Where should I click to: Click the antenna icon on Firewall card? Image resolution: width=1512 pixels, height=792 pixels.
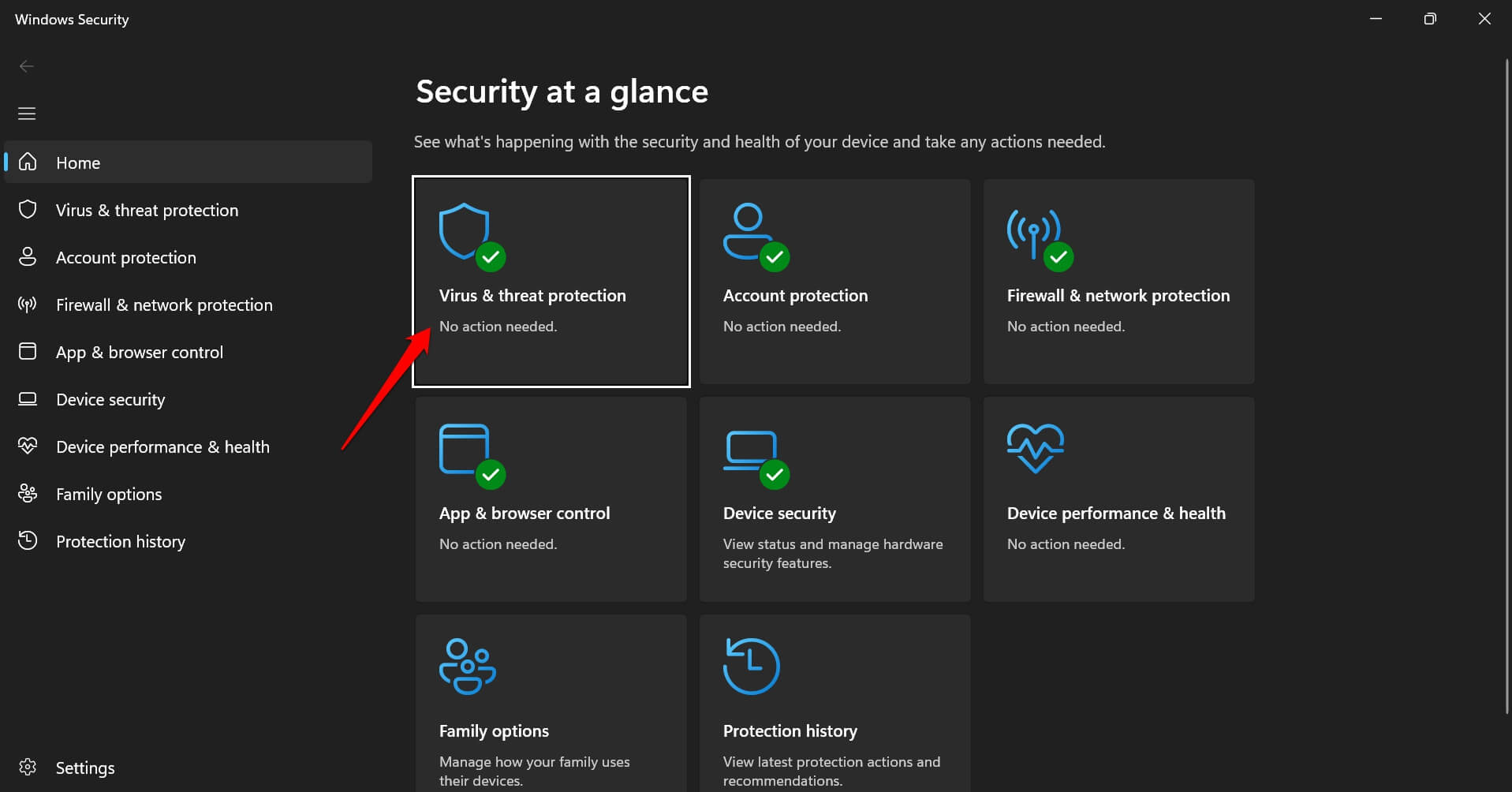tap(1033, 233)
